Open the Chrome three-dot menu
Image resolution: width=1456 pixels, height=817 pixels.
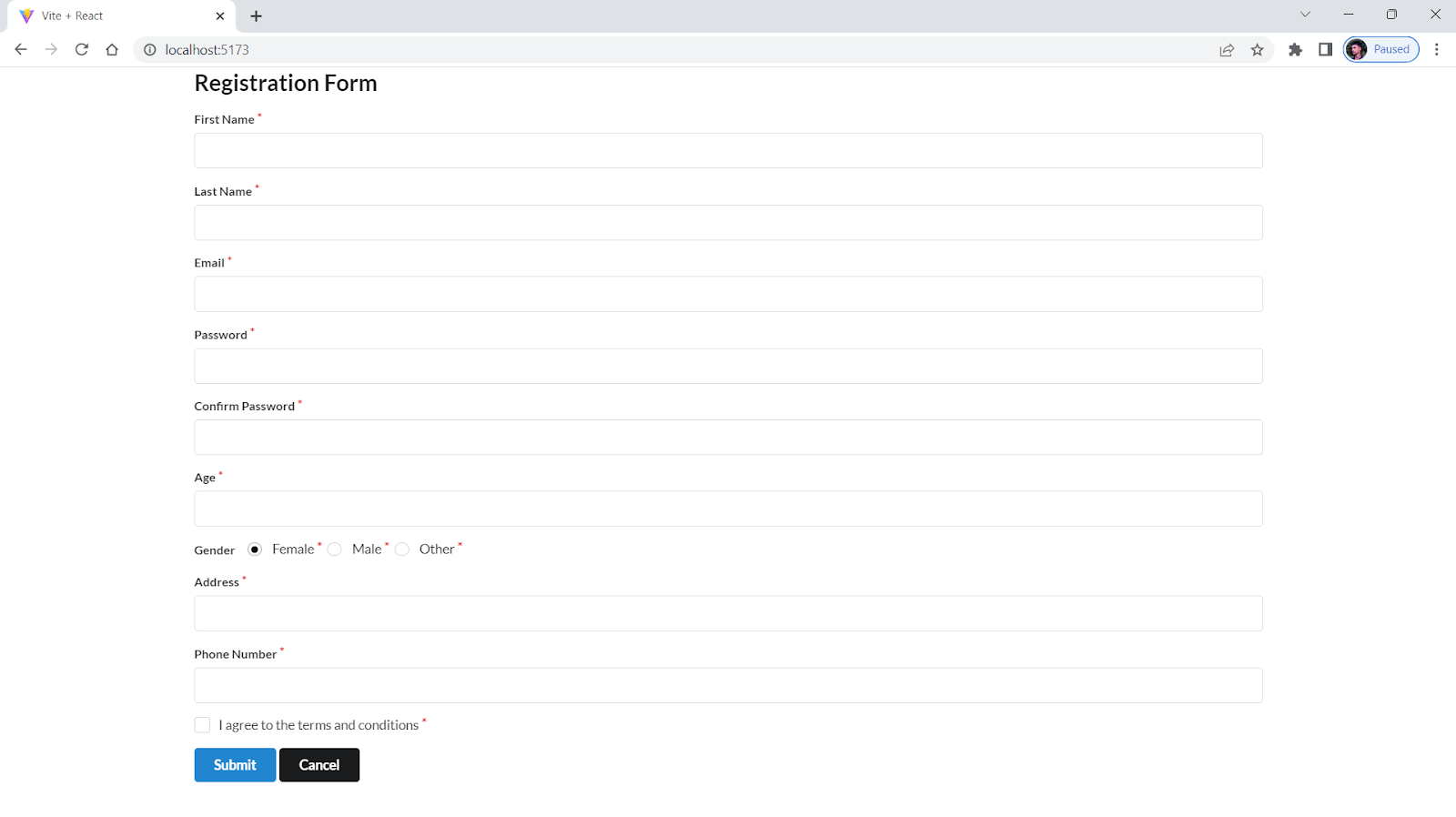(1437, 50)
